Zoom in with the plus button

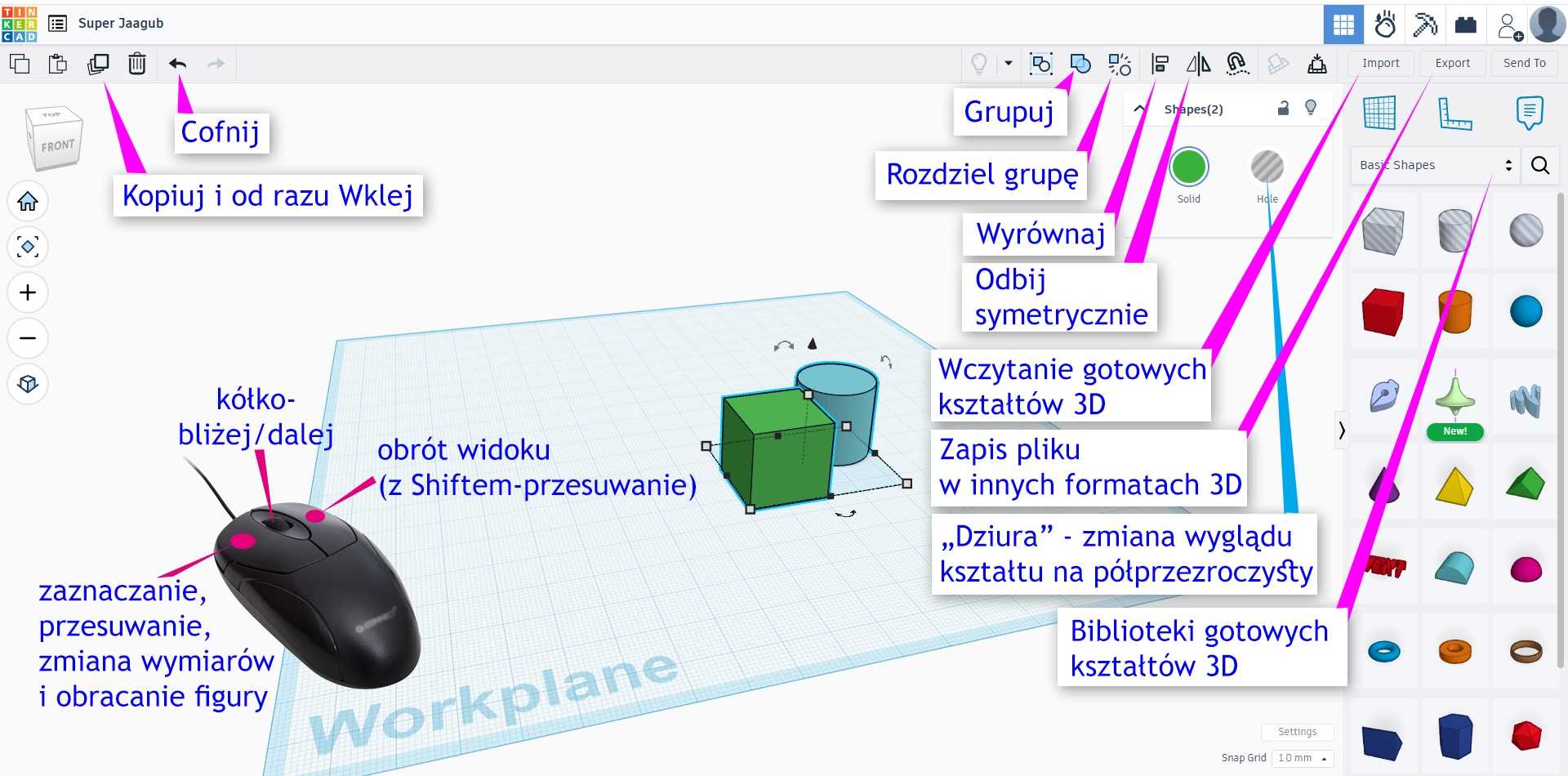[28, 292]
